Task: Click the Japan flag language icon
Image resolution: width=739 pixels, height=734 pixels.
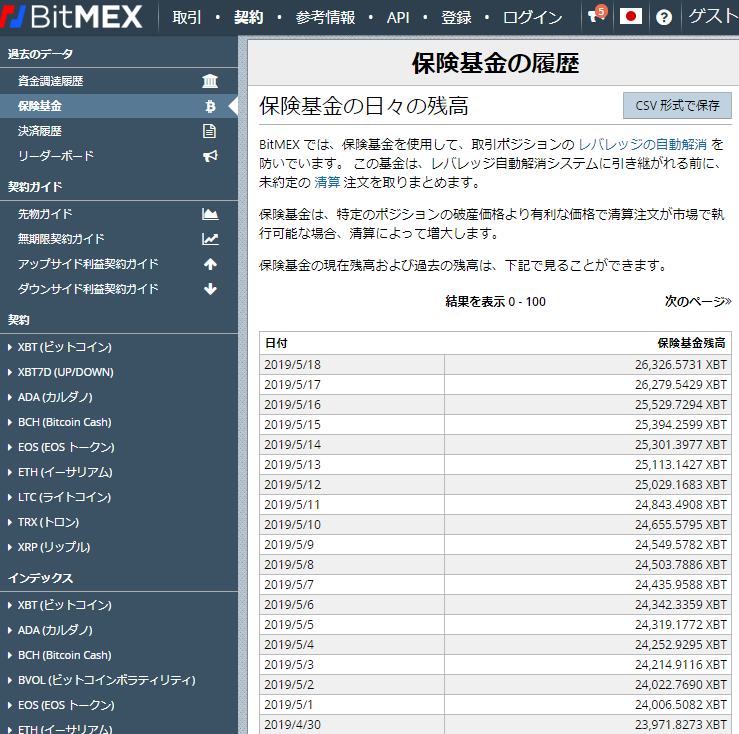Action: (x=631, y=17)
